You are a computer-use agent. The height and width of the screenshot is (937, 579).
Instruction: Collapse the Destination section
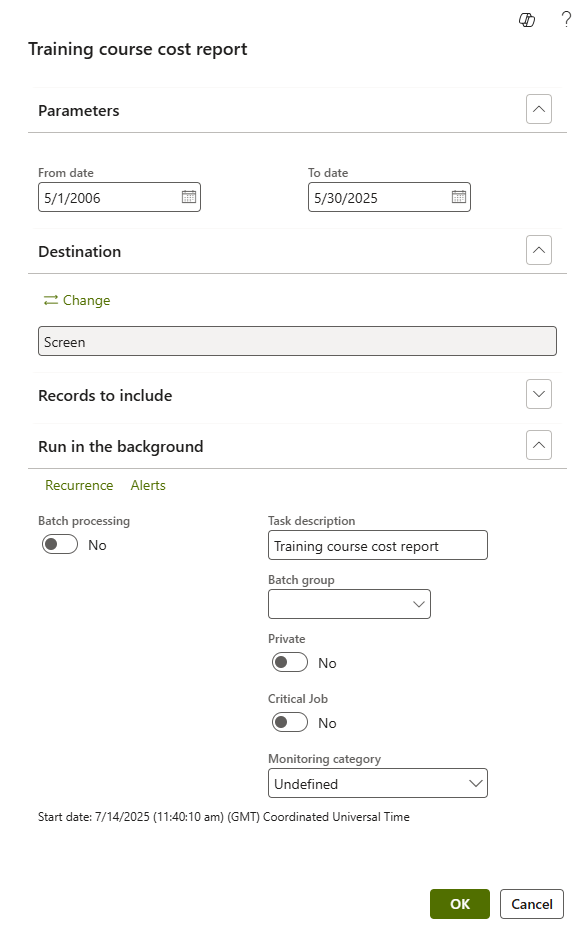tap(538, 250)
